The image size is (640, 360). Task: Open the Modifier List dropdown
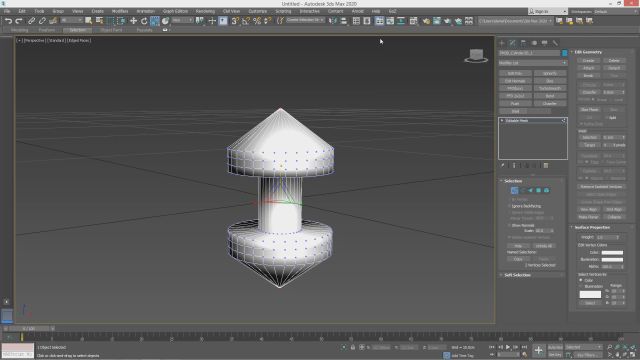tap(533, 63)
